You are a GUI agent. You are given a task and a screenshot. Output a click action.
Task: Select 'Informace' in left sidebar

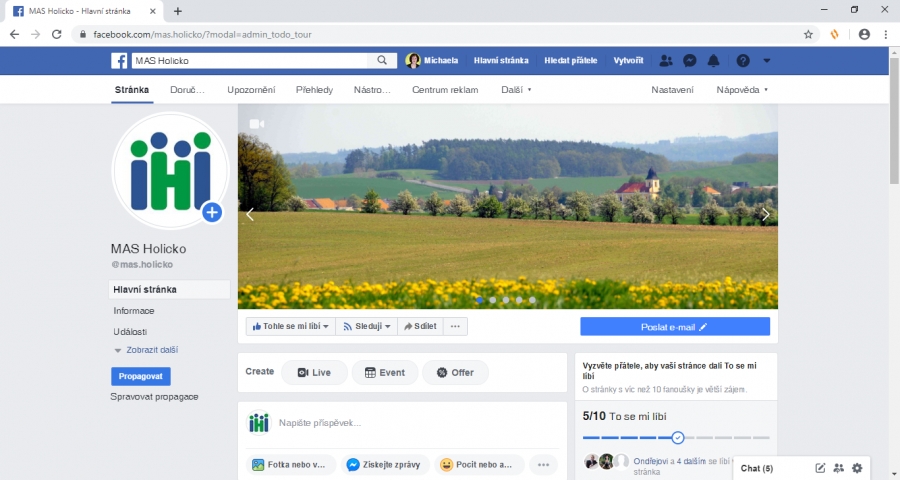(134, 311)
